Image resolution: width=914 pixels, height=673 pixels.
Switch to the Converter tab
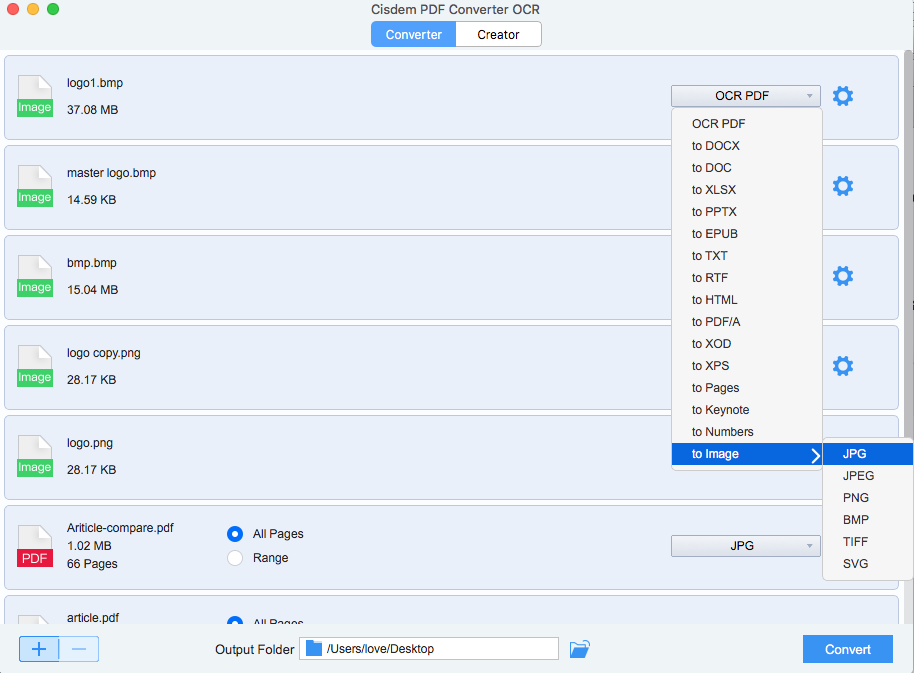tap(413, 34)
